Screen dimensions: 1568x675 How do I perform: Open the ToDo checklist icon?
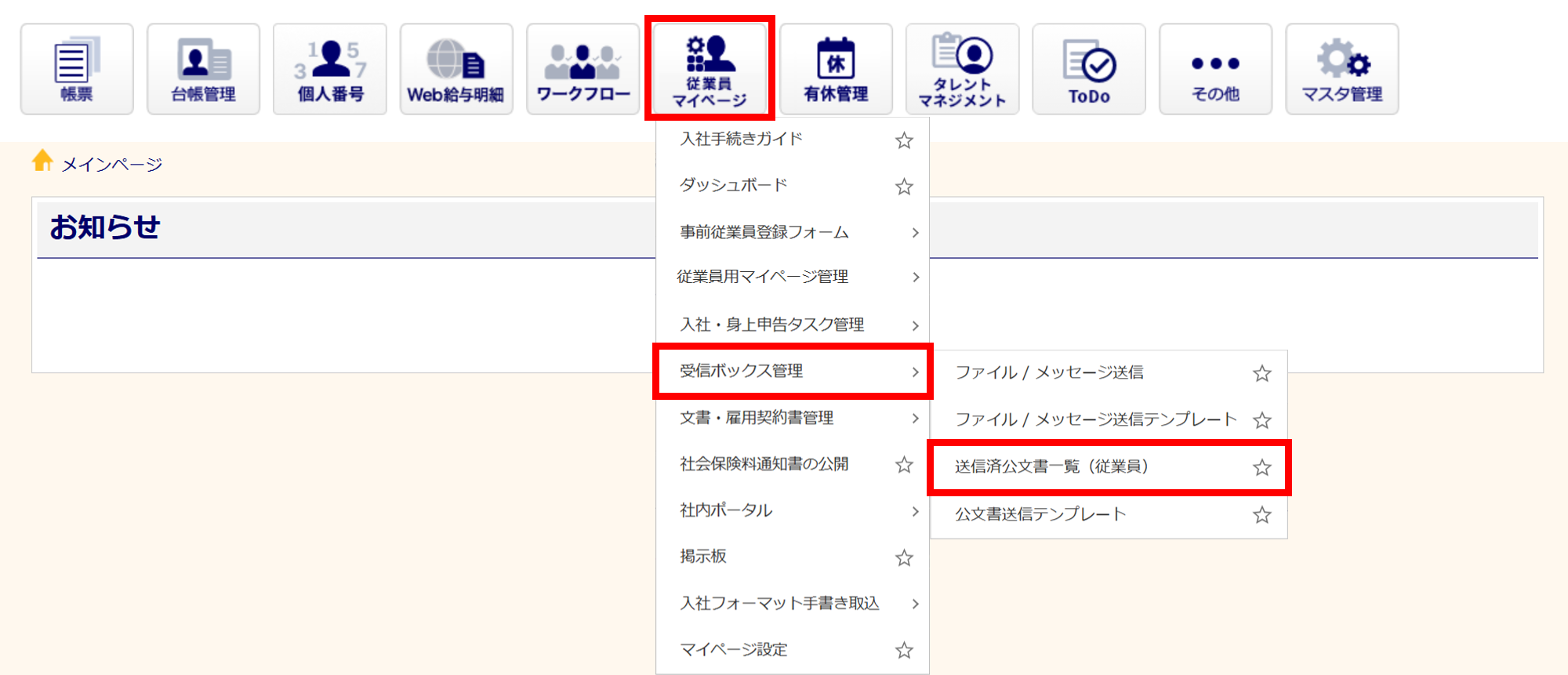point(1089,69)
